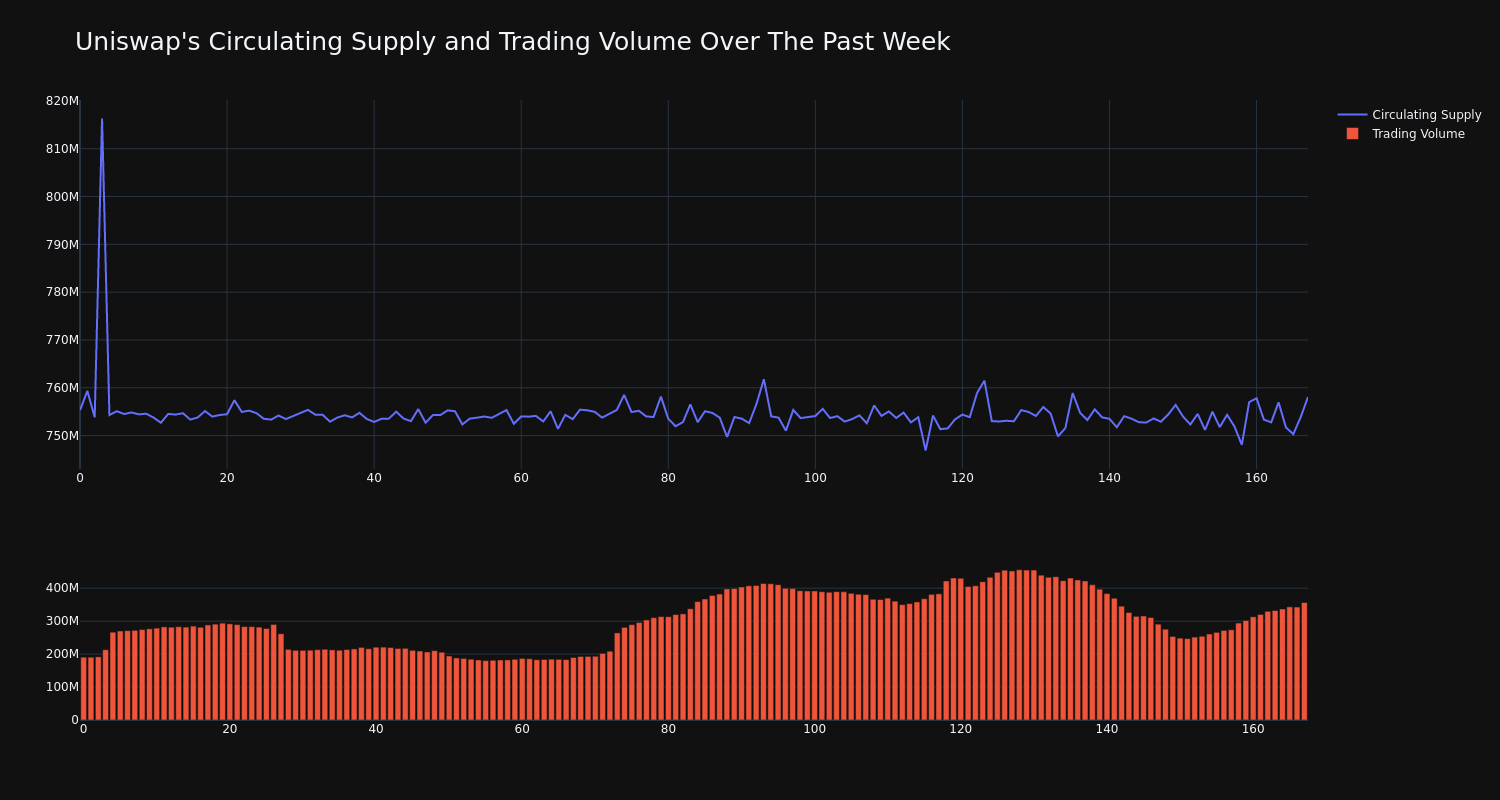
Task: Click x-axis label 100 on supply chart
Action: point(815,478)
